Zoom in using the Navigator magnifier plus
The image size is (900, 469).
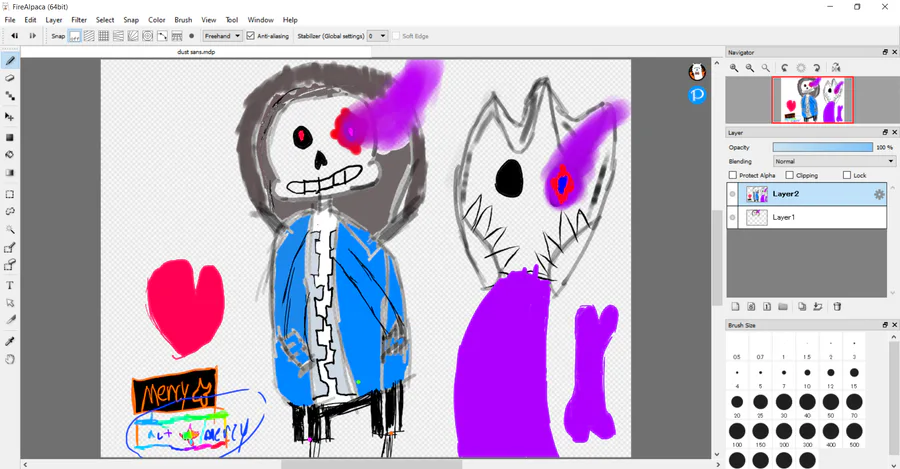(734, 68)
